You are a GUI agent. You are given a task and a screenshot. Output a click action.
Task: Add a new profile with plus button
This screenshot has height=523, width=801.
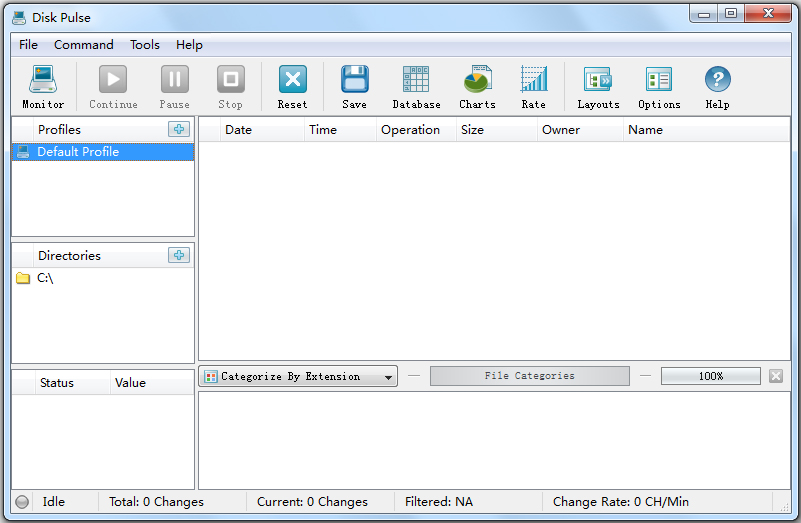tap(179, 129)
